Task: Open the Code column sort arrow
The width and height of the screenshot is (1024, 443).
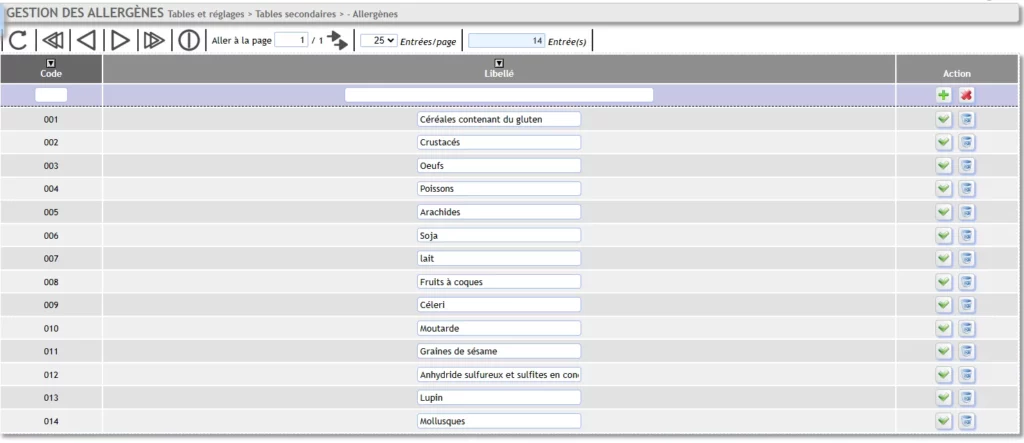Action: 51,63
